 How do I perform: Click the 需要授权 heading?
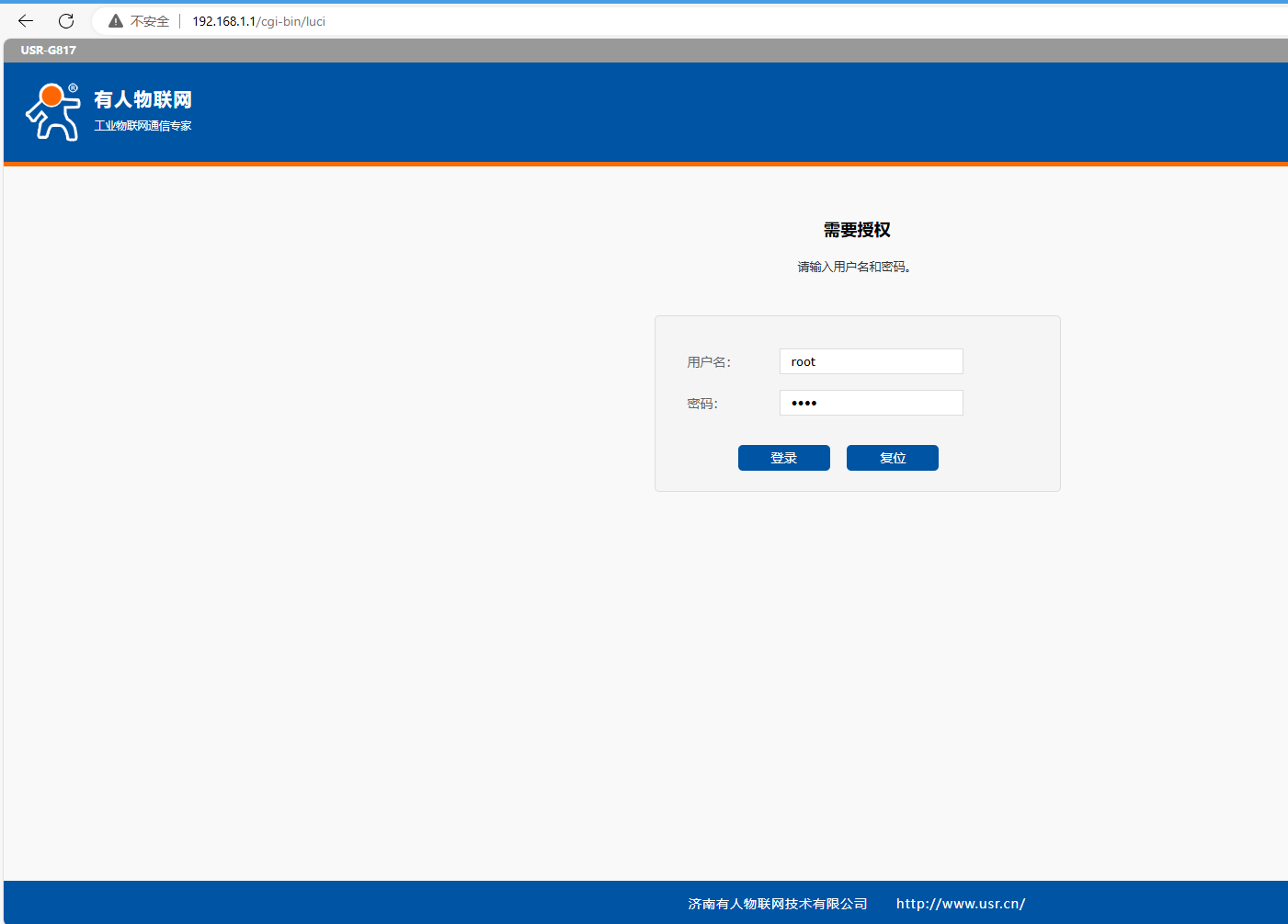click(x=857, y=230)
